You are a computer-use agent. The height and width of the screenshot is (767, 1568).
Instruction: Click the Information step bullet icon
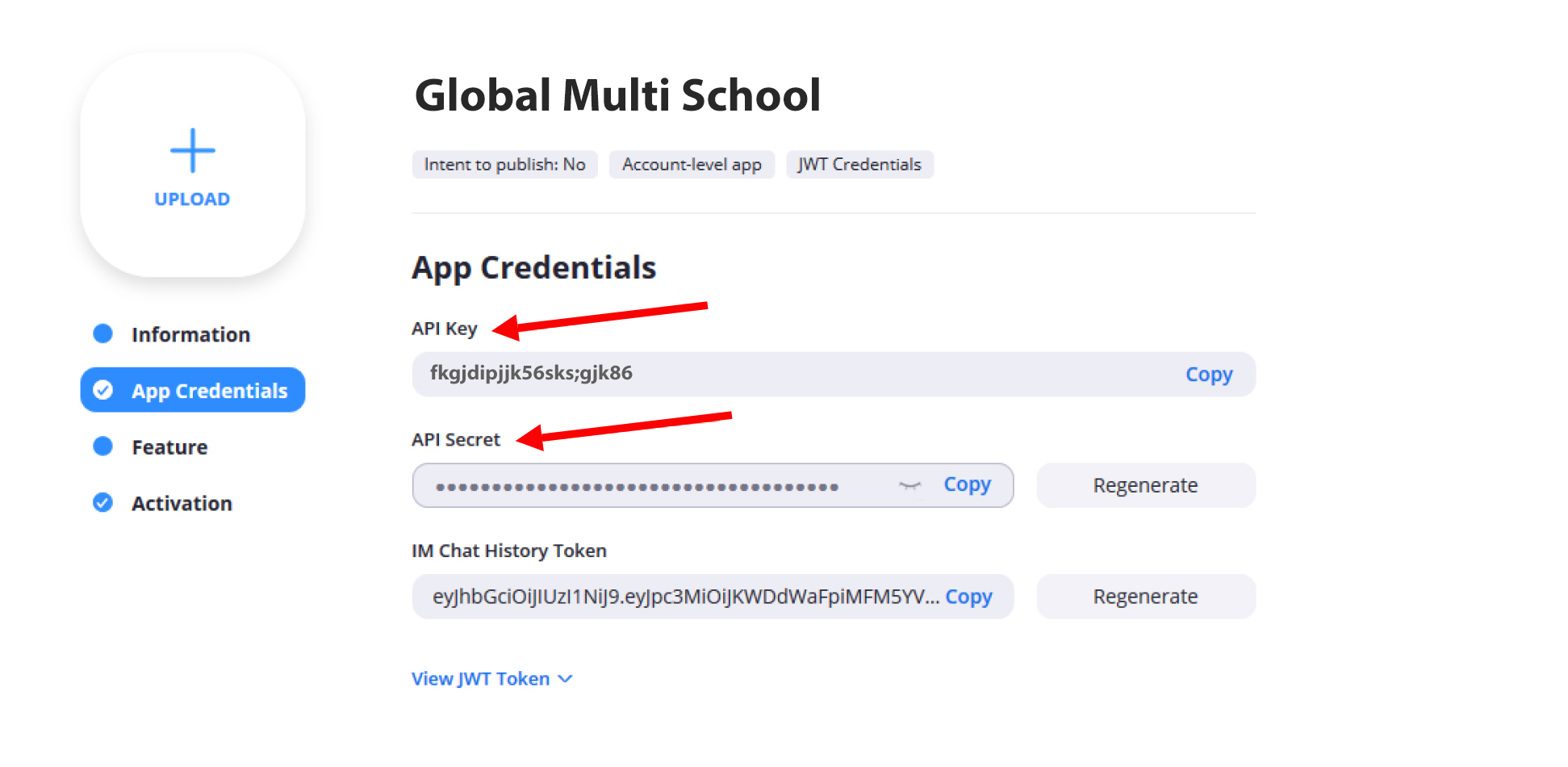(103, 333)
